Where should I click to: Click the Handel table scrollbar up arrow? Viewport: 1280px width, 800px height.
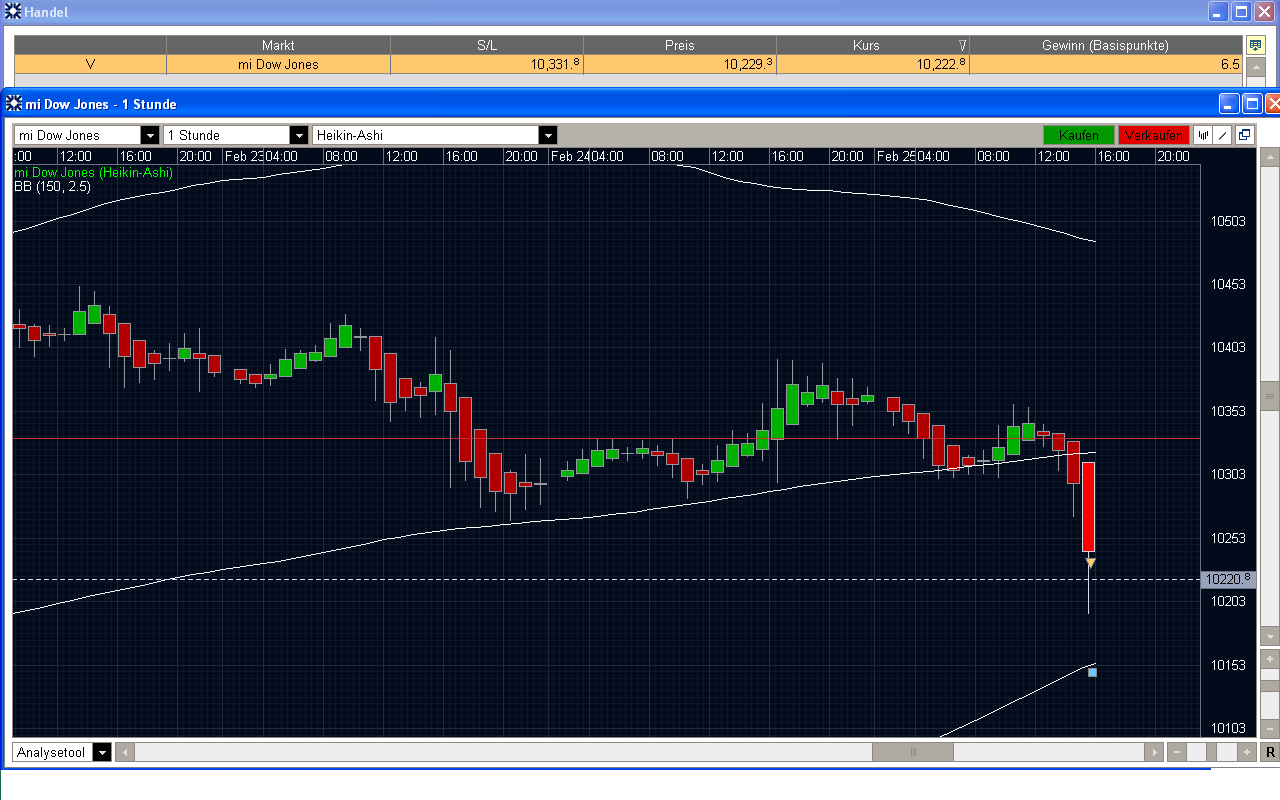(1256, 65)
